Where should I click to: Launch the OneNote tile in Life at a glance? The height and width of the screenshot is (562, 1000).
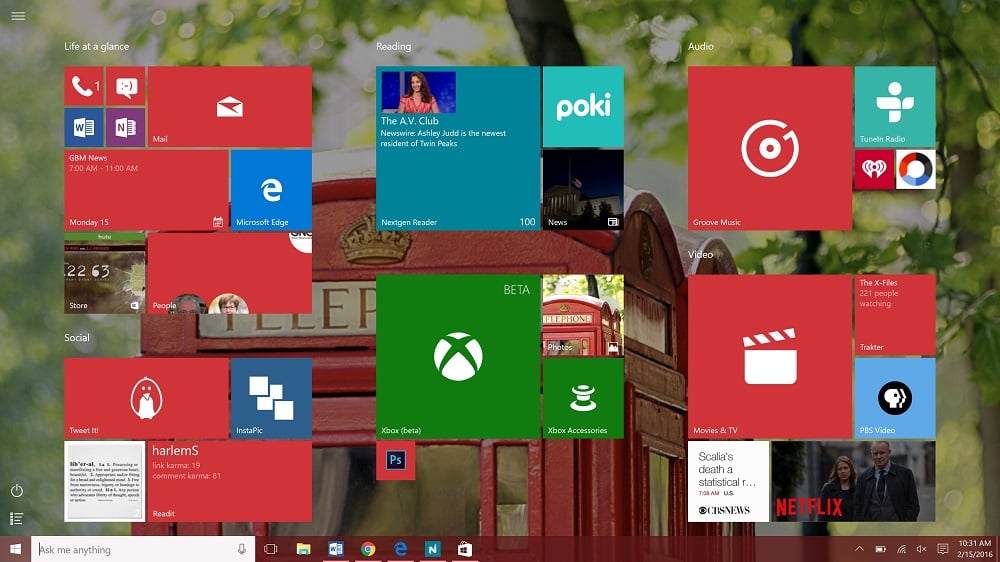pos(126,128)
